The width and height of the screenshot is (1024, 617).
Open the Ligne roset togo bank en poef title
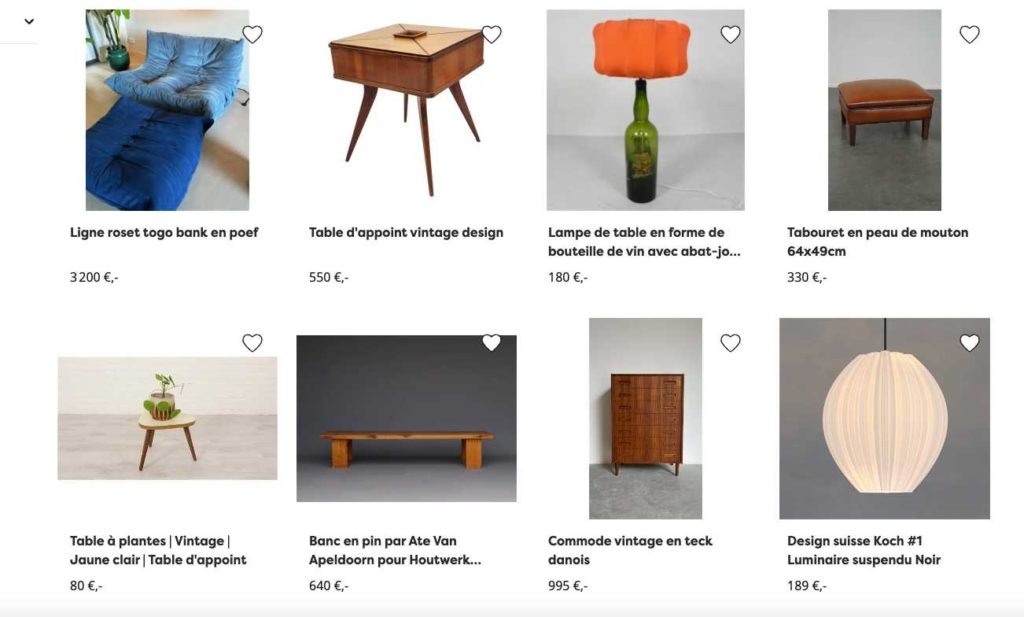(164, 232)
